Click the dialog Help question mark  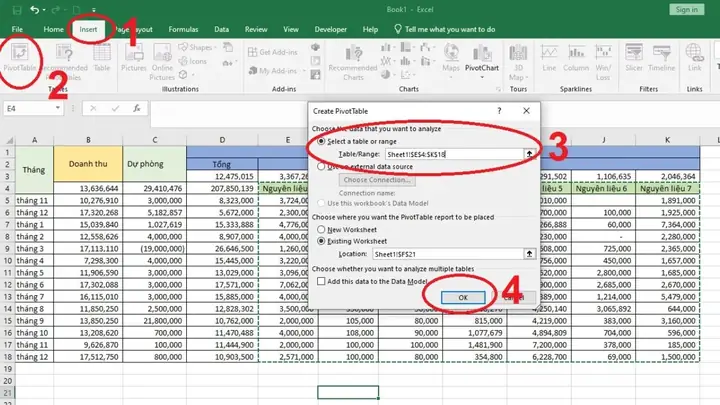[x=499, y=111]
